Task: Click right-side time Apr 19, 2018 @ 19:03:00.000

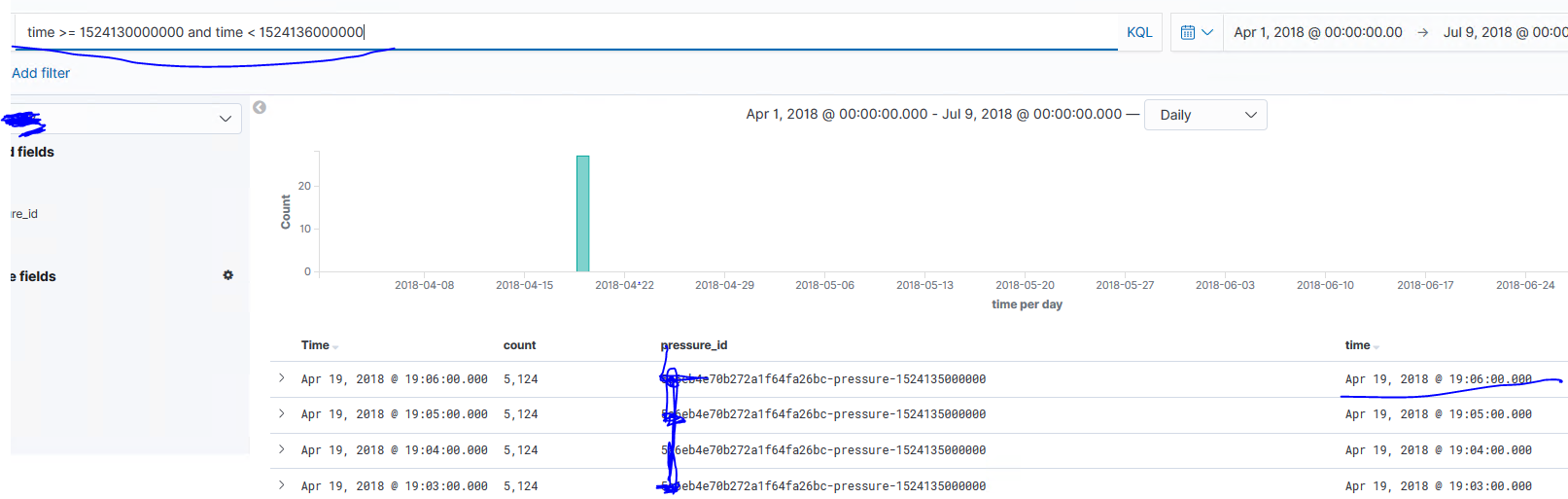Action: [x=1439, y=486]
